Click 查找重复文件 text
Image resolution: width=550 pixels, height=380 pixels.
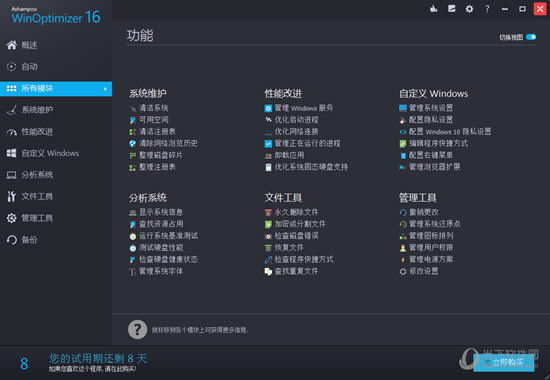(x=296, y=271)
